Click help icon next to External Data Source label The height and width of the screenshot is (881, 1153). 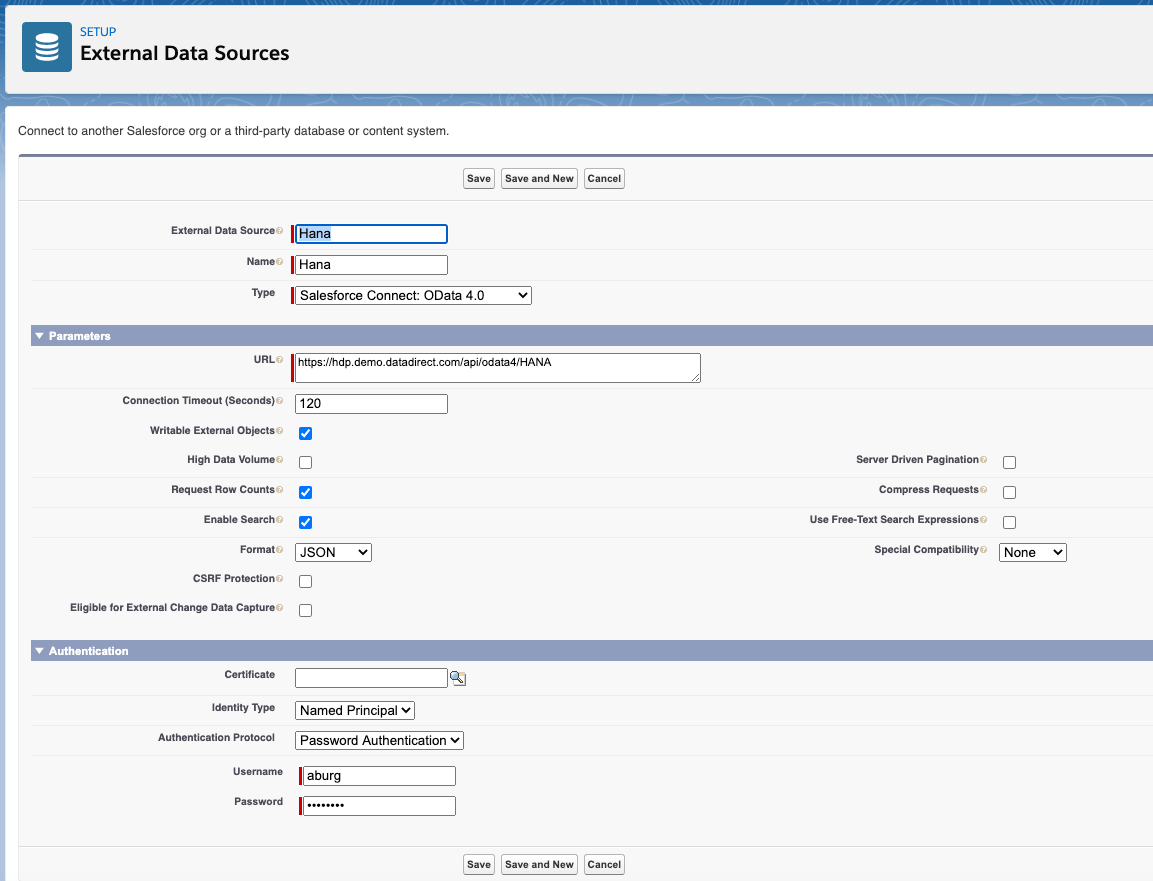pos(279,231)
